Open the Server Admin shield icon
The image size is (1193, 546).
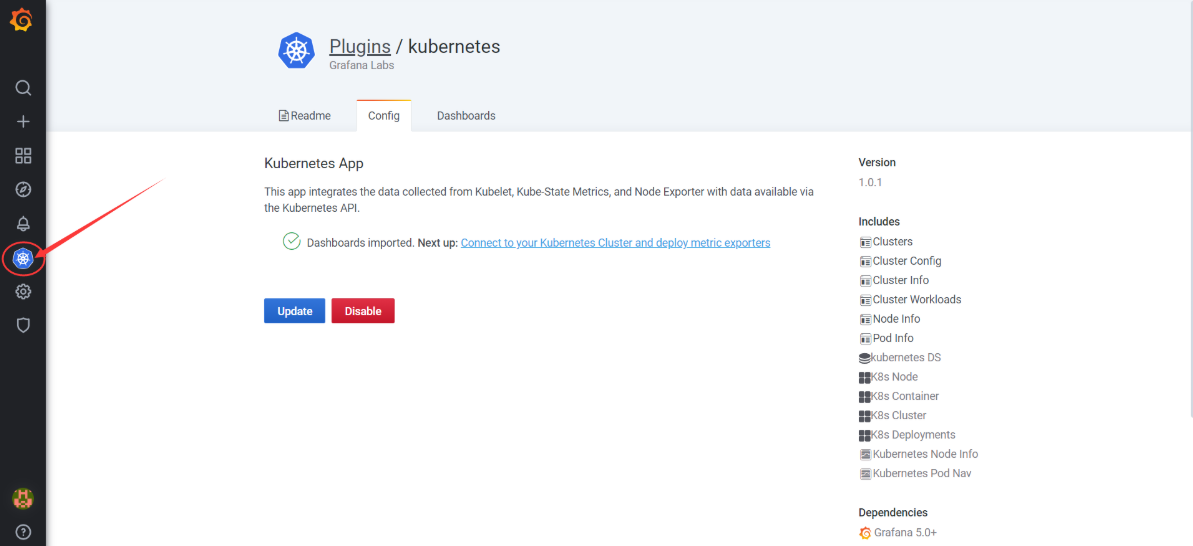(x=24, y=325)
